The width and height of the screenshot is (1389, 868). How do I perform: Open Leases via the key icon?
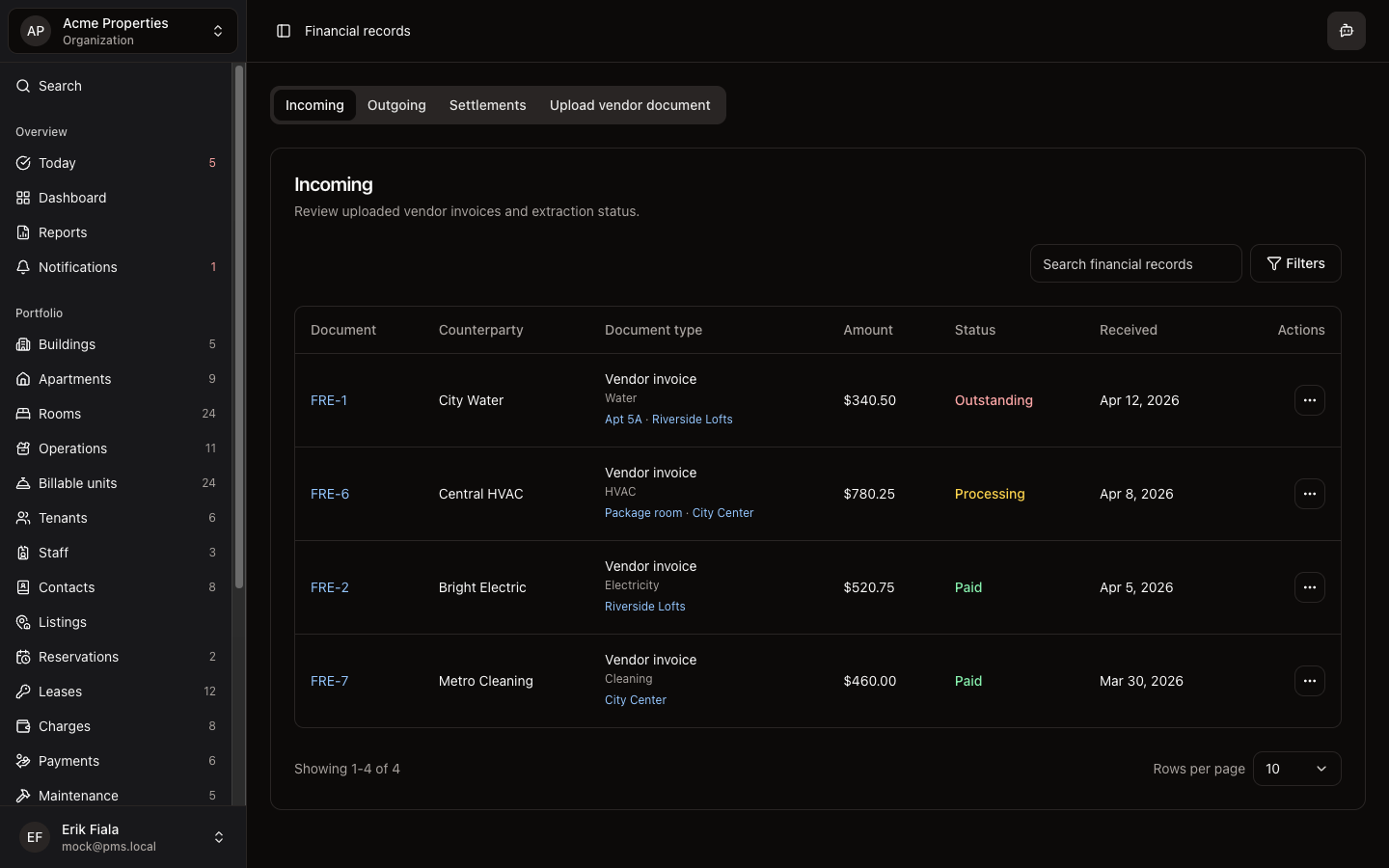click(x=23, y=692)
